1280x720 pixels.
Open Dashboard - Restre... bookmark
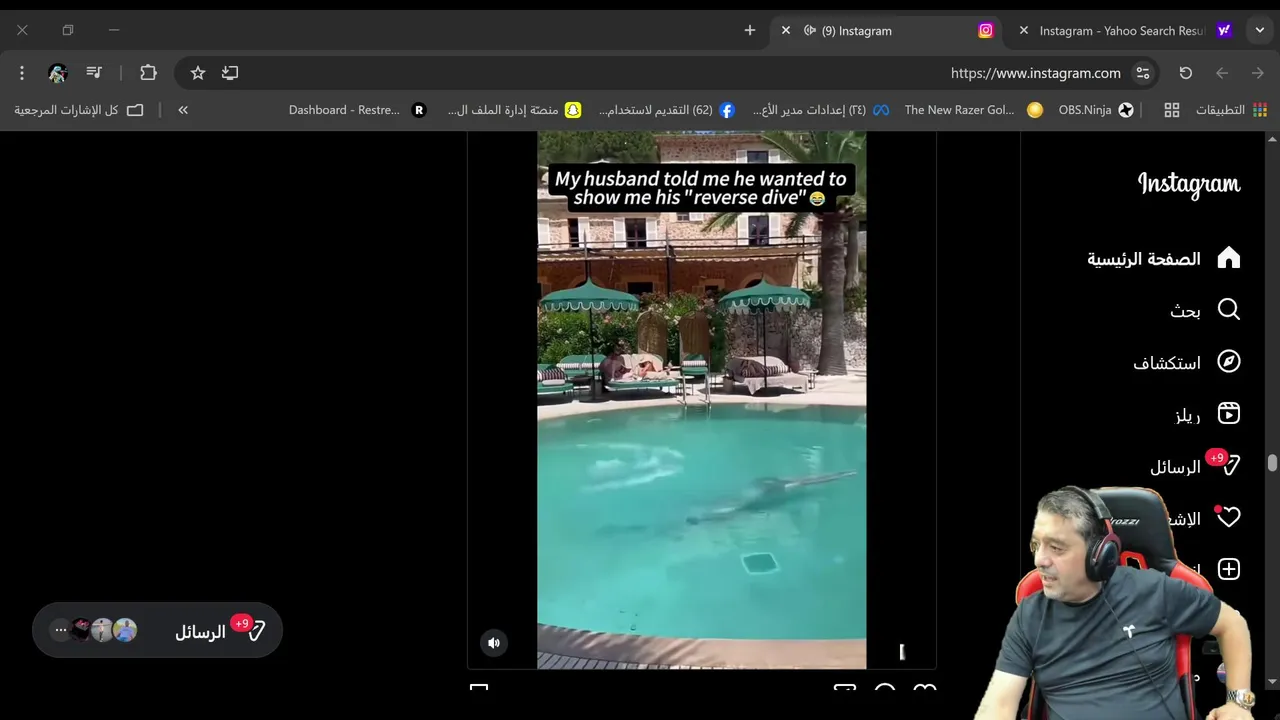pos(357,110)
